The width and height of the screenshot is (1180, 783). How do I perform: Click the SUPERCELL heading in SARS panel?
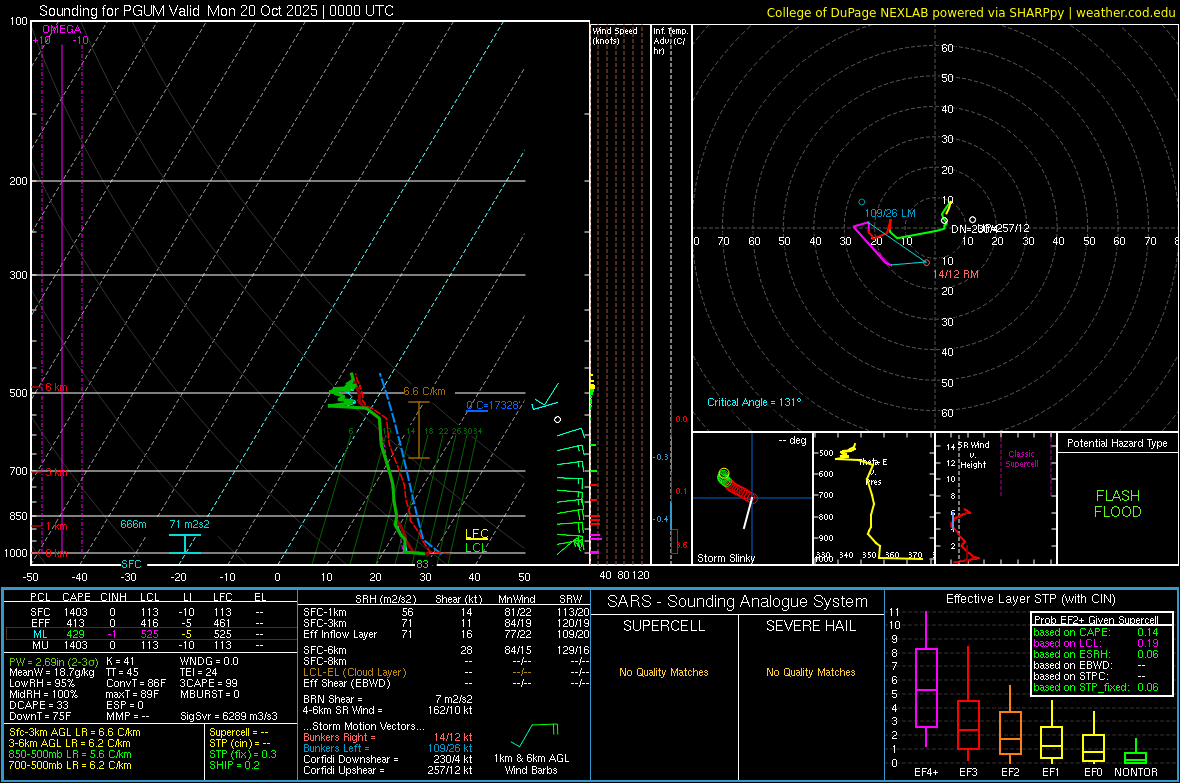click(x=663, y=626)
